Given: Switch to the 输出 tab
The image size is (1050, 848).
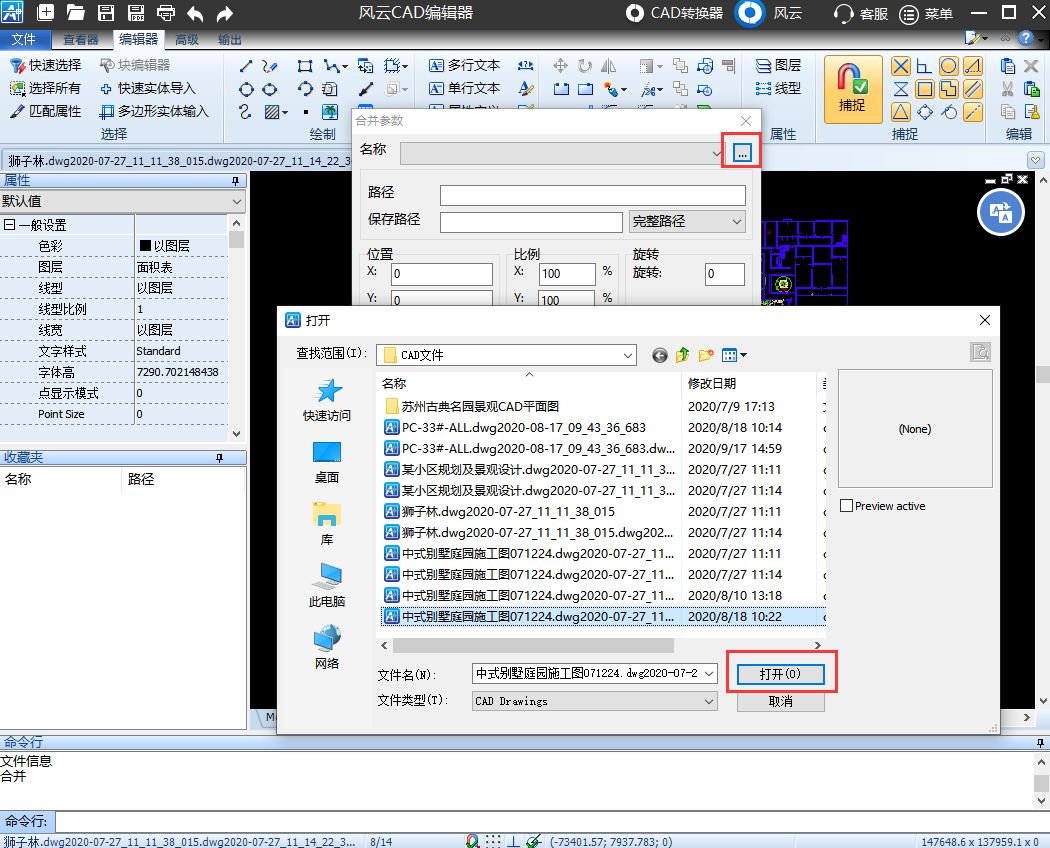Looking at the screenshot, I should (x=230, y=40).
